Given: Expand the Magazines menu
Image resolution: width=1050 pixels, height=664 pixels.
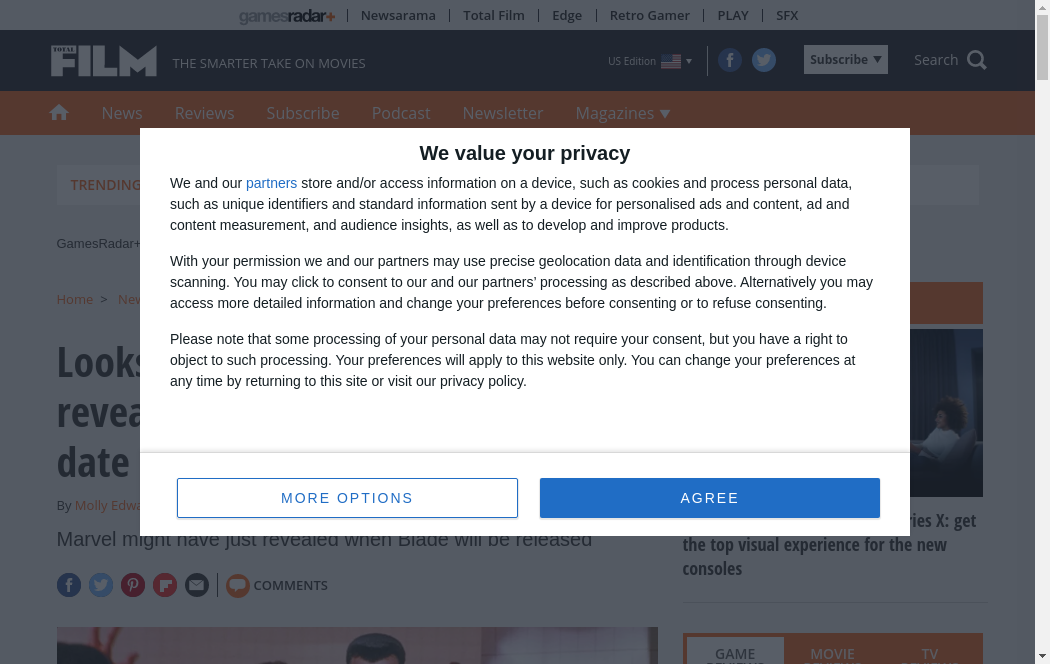Looking at the screenshot, I should (x=622, y=113).
